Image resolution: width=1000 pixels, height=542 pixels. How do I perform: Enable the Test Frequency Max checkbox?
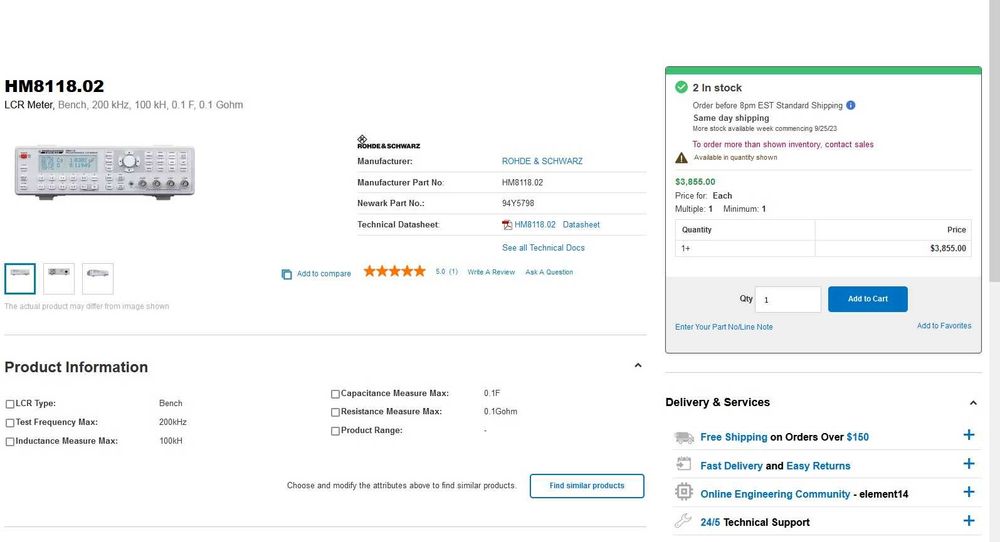[x=10, y=423]
